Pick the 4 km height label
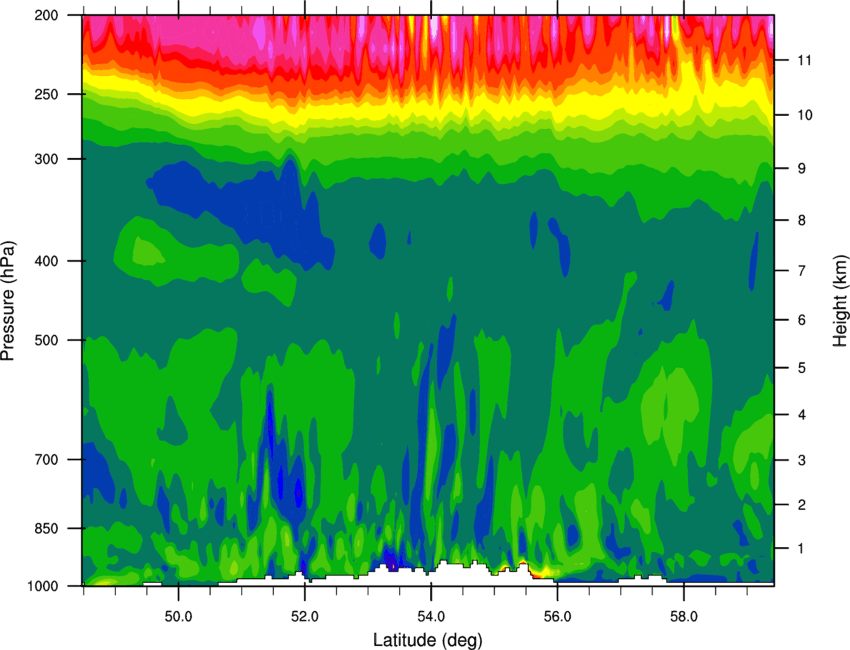Screen dimensions: 850x650 [x=801, y=415]
